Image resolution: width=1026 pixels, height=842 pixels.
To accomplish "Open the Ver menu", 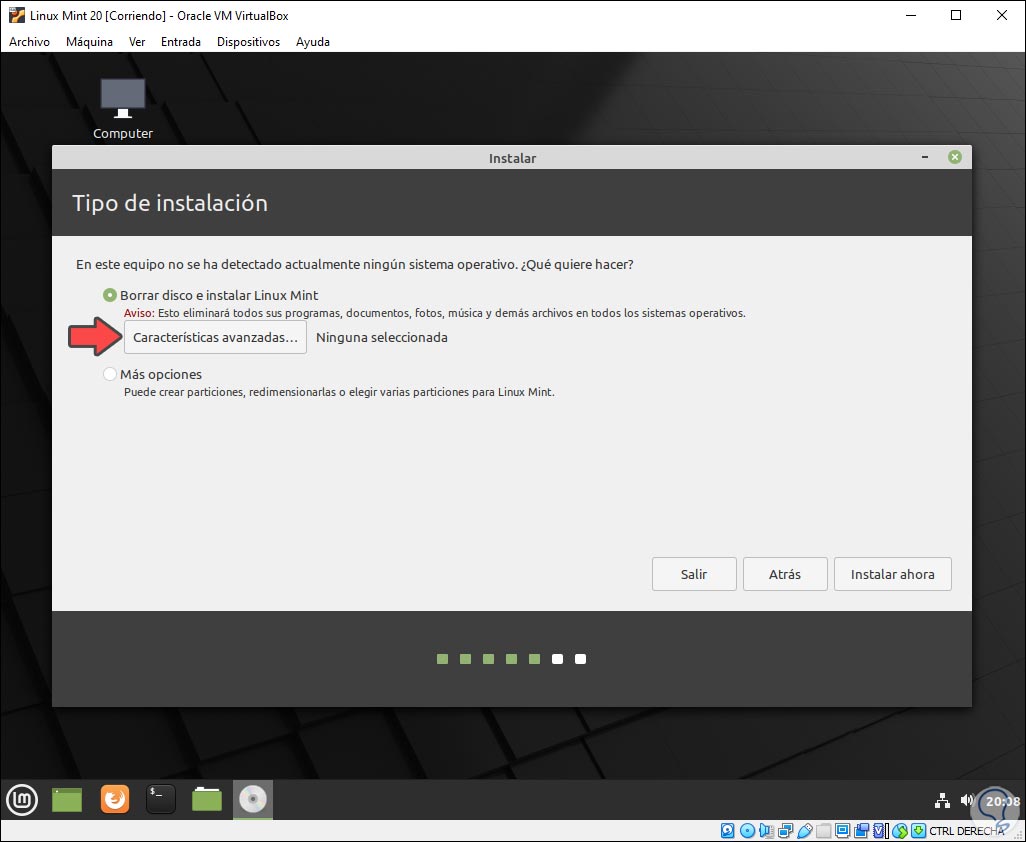I will [137, 42].
